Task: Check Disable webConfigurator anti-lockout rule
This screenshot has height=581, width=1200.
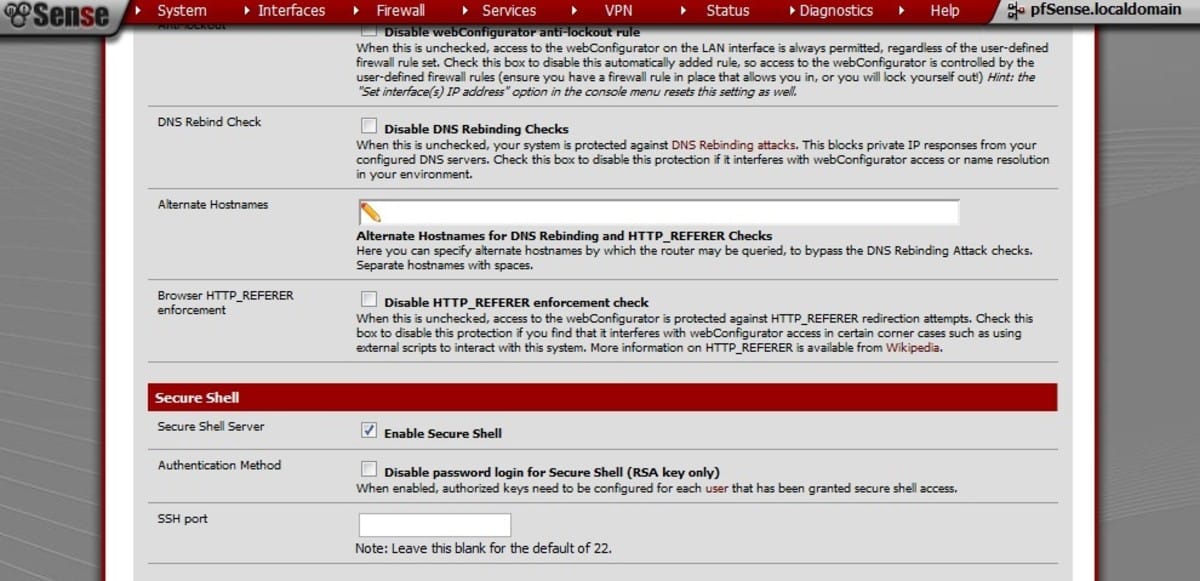Action: 369,31
